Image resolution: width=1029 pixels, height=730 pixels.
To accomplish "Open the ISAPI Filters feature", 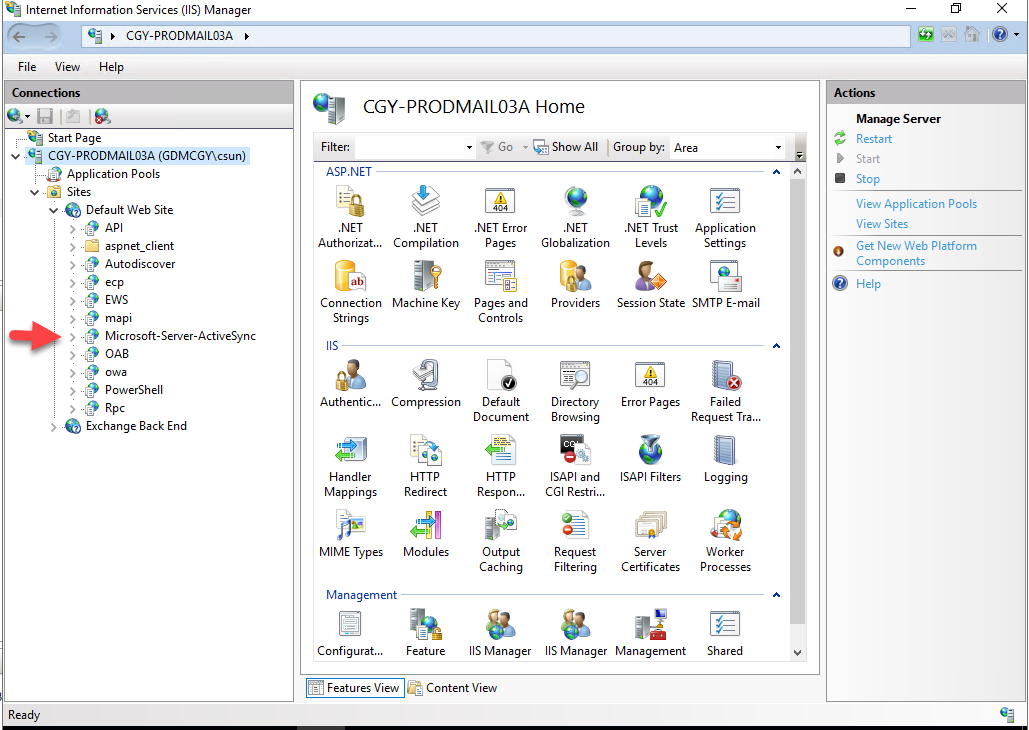I will (x=651, y=460).
